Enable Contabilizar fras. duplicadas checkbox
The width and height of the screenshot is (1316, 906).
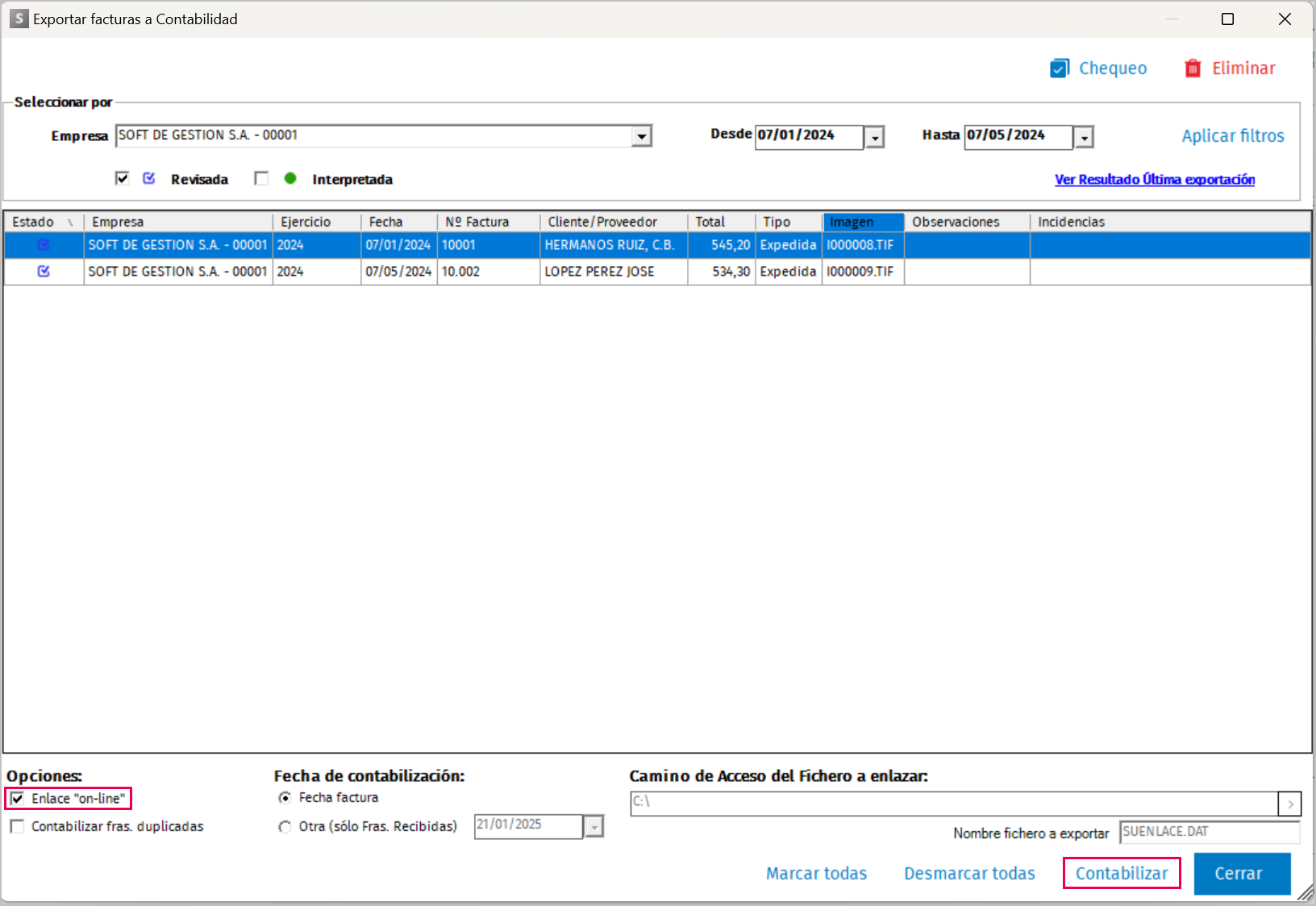(17, 826)
